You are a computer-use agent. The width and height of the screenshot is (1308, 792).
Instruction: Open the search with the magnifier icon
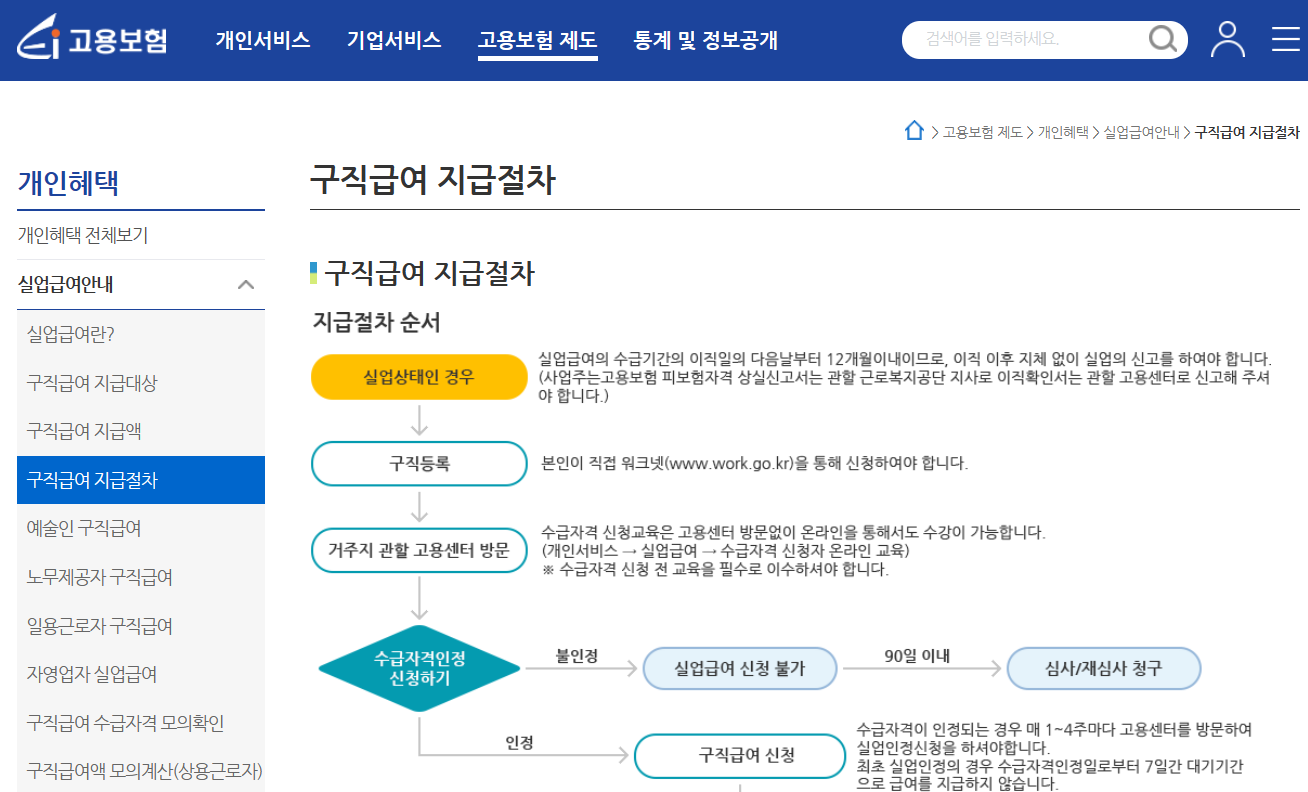coord(1162,40)
